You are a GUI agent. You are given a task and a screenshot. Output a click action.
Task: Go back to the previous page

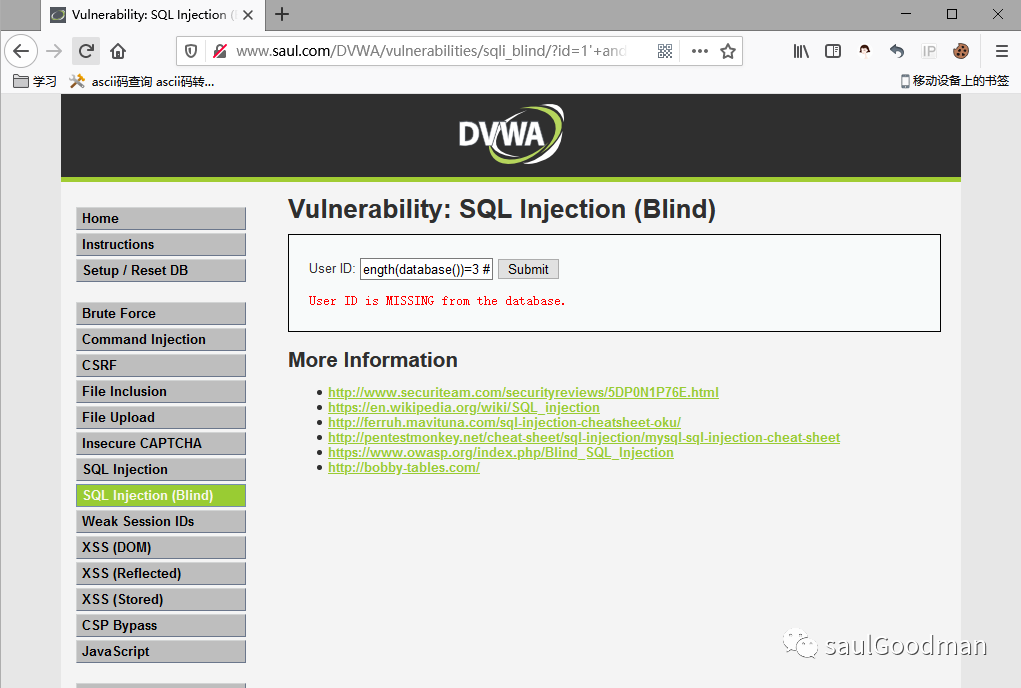pyautogui.click(x=21, y=51)
